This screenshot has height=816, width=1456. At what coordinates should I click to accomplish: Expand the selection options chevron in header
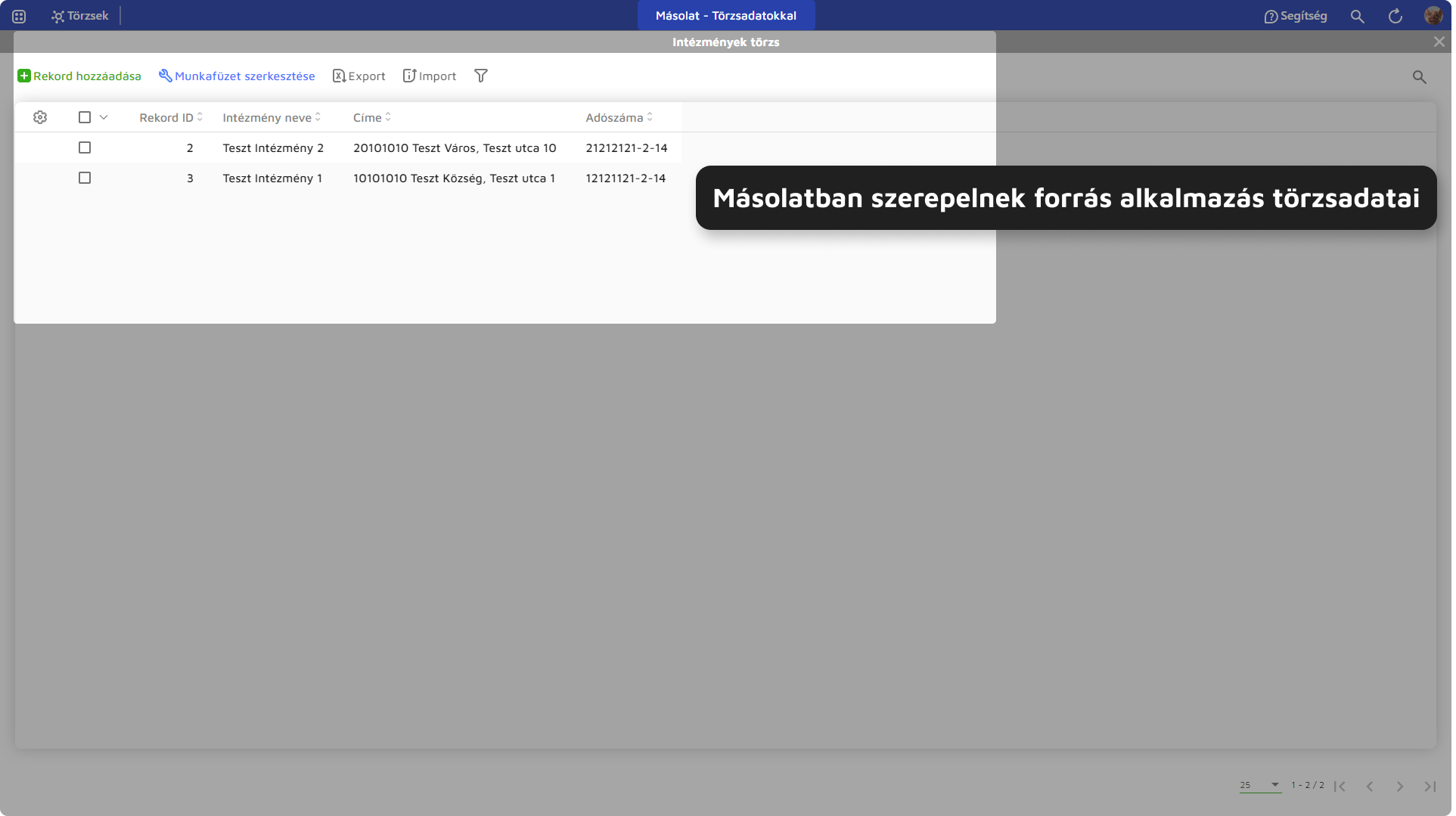coord(104,117)
